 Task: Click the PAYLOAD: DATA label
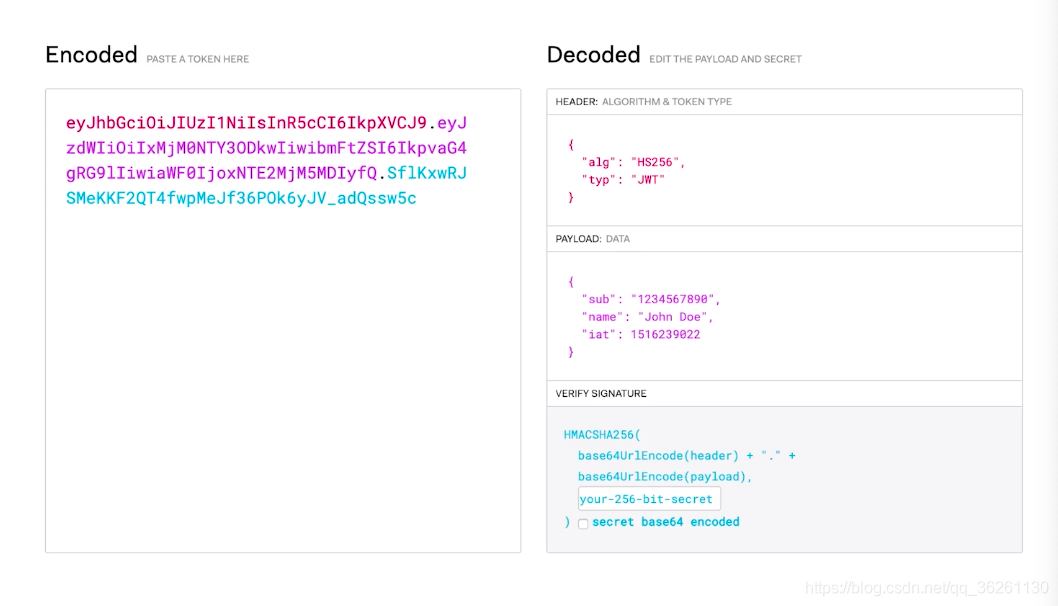pyautogui.click(x=592, y=239)
